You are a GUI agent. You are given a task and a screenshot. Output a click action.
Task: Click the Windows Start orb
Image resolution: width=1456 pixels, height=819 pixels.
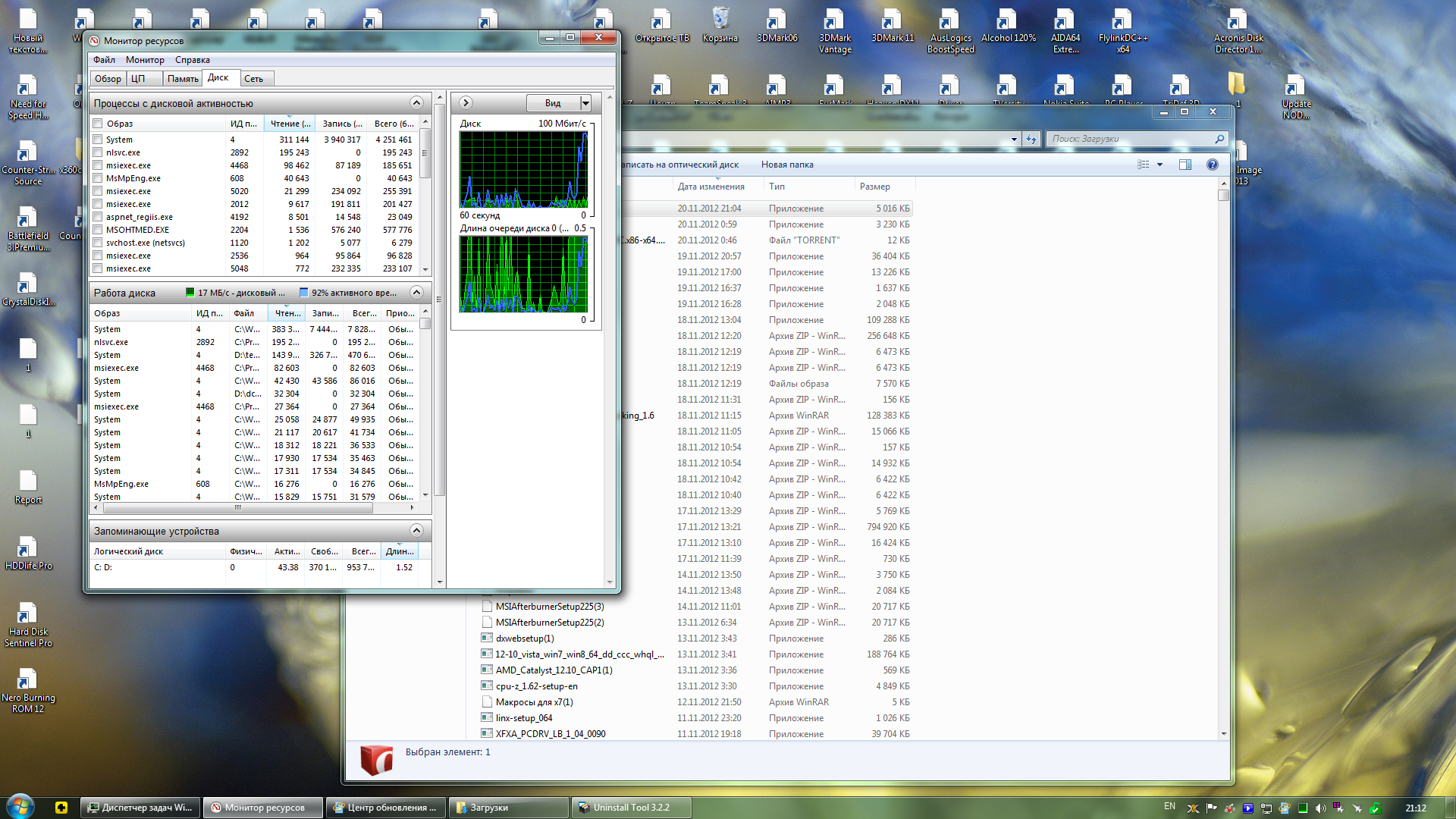(x=20, y=807)
